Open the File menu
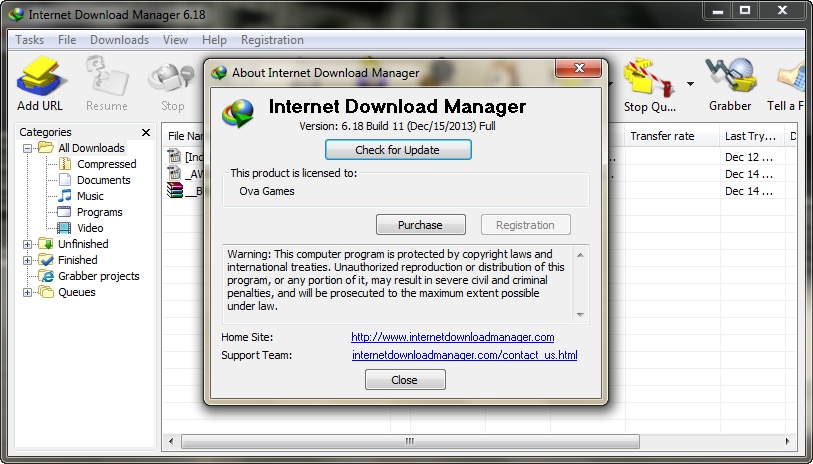The width and height of the screenshot is (813, 464). pos(67,40)
